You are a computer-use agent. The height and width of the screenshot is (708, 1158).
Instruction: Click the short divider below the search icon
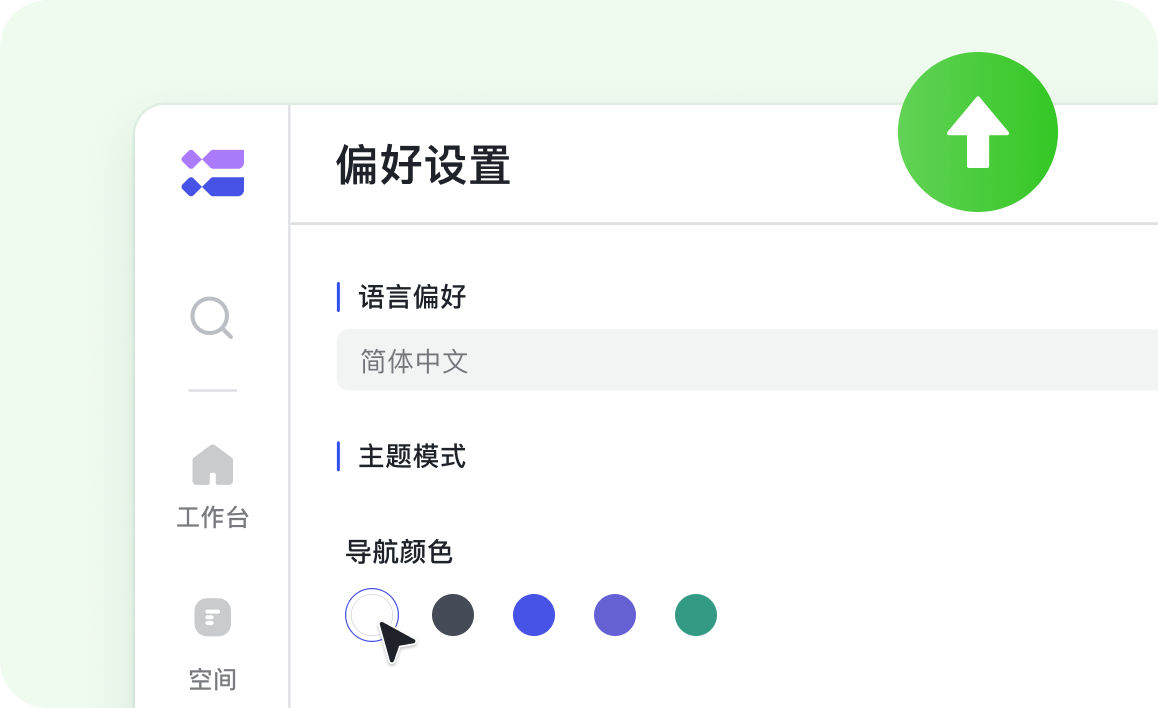tap(212, 390)
